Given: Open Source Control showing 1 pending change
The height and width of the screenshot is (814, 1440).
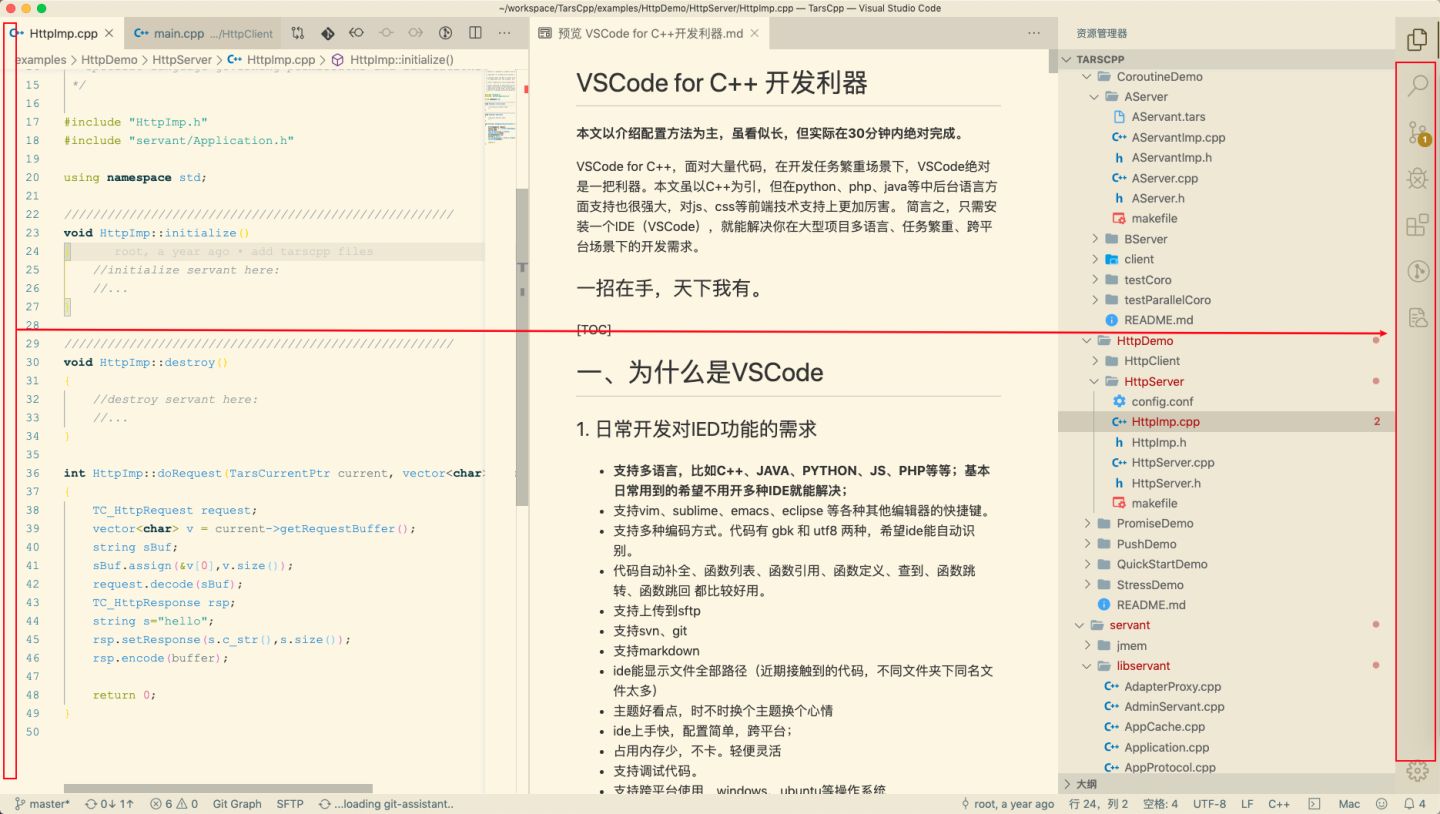Looking at the screenshot, I should (1417, 131).
